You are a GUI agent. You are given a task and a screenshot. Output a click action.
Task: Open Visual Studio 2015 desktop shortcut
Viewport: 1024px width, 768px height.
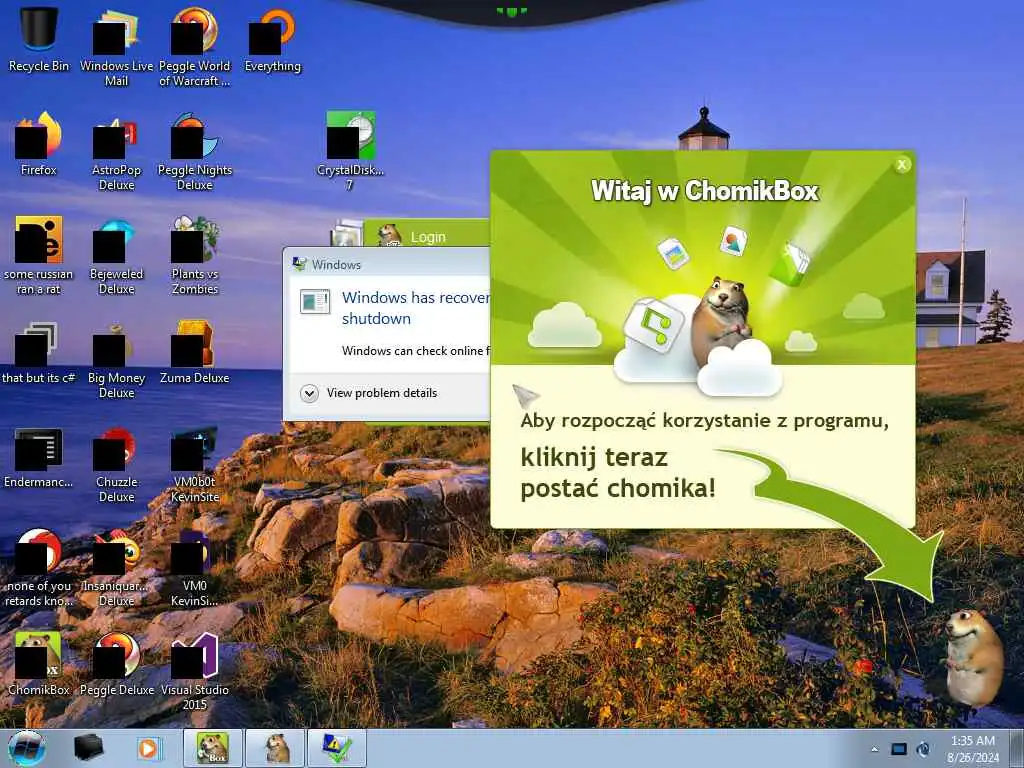[x=195, y=671]
